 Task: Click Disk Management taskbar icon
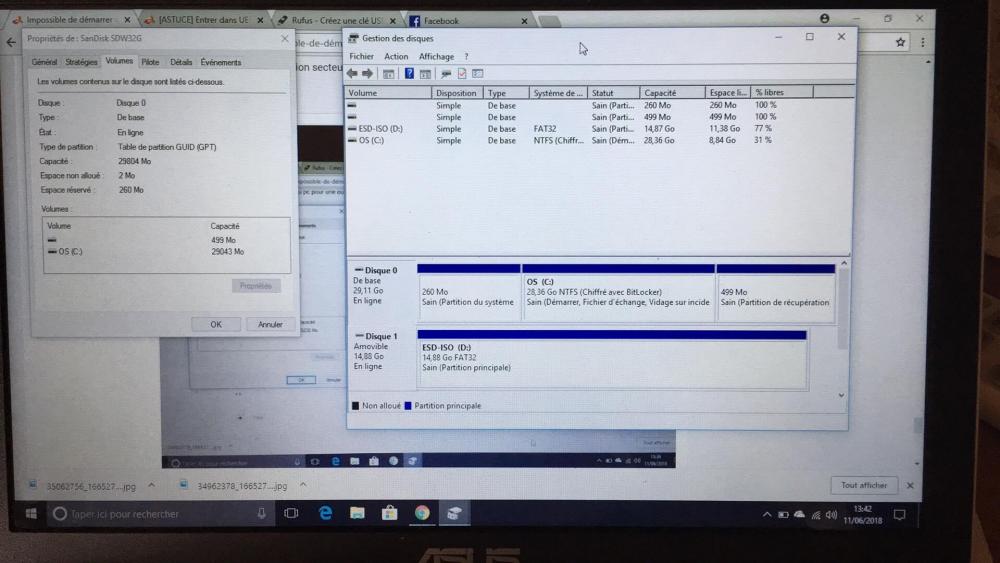(x=454, y=513)
